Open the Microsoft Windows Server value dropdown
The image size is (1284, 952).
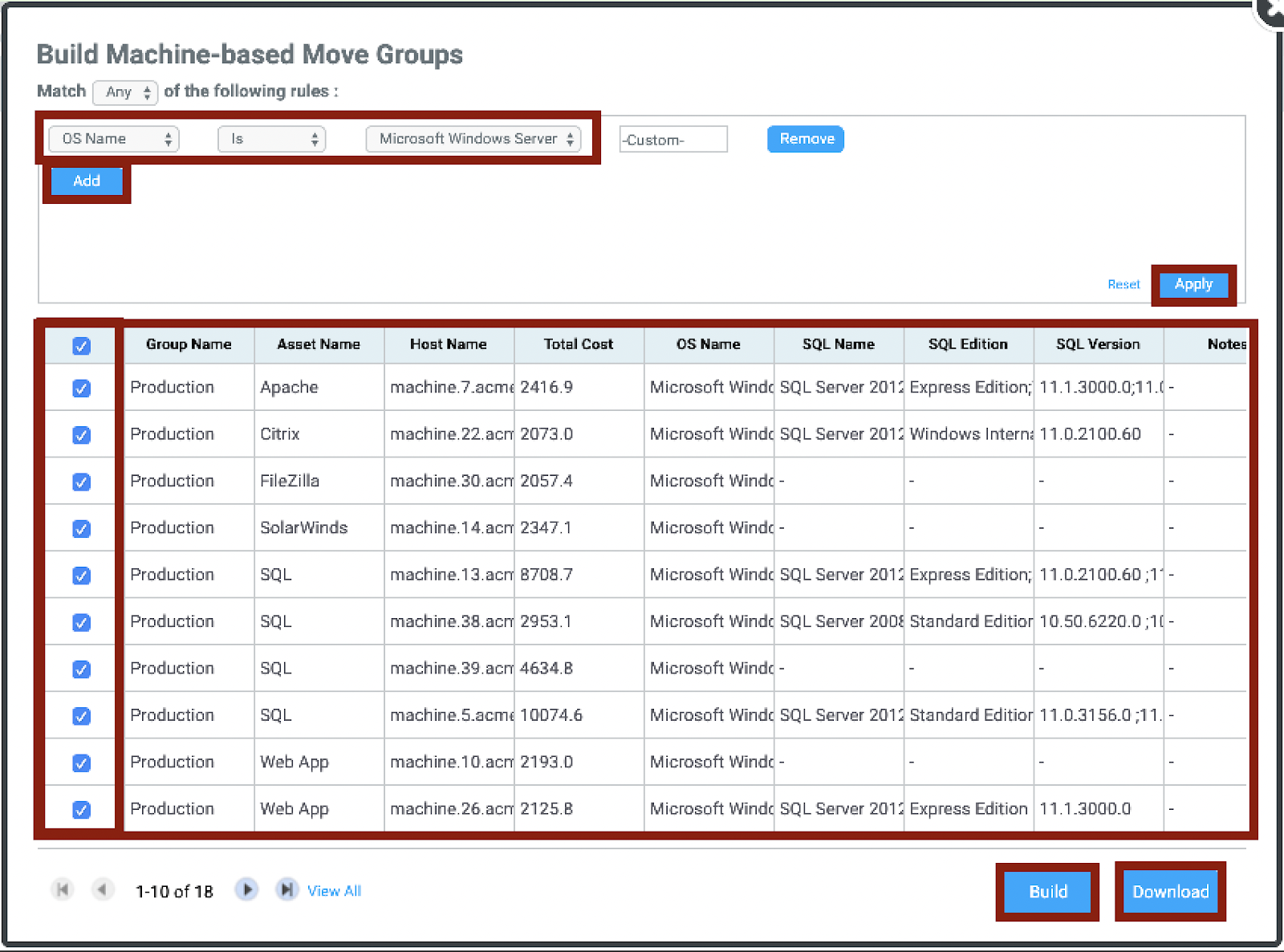click(473, 139)
